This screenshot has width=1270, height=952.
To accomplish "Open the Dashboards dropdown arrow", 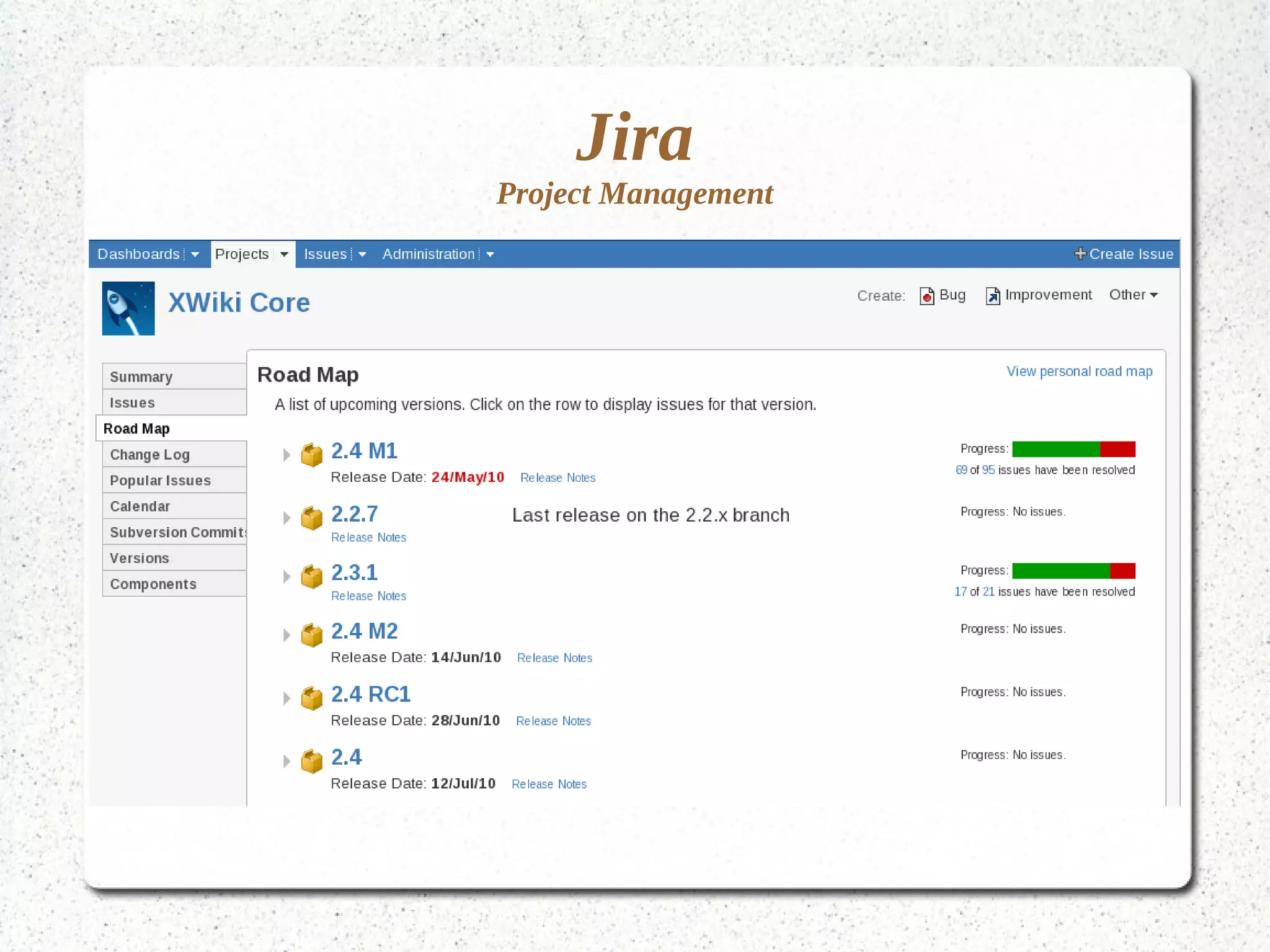I will click(x=195, y=254).
